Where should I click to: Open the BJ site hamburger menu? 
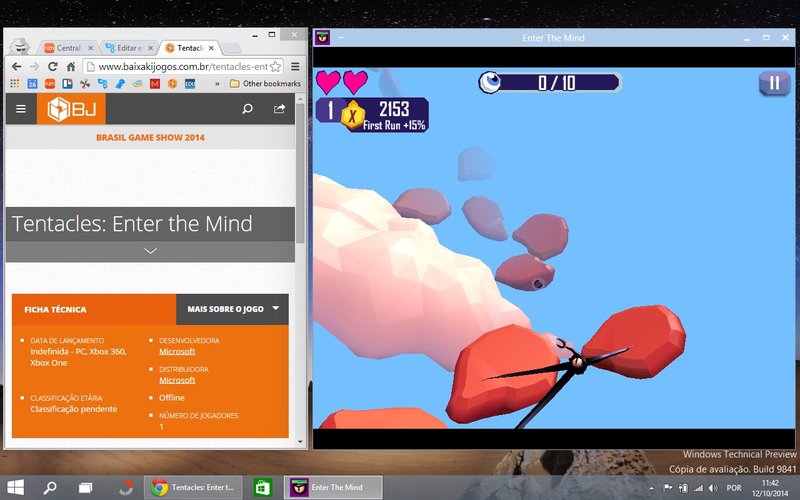coord(21,109)
